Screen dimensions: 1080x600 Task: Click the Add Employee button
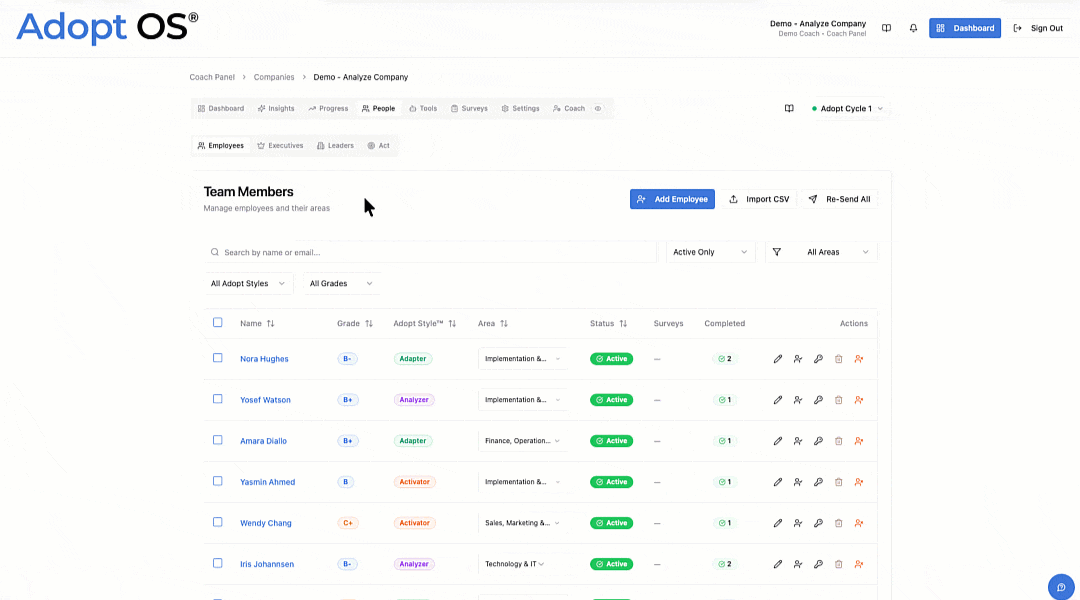tap(672, 199)
